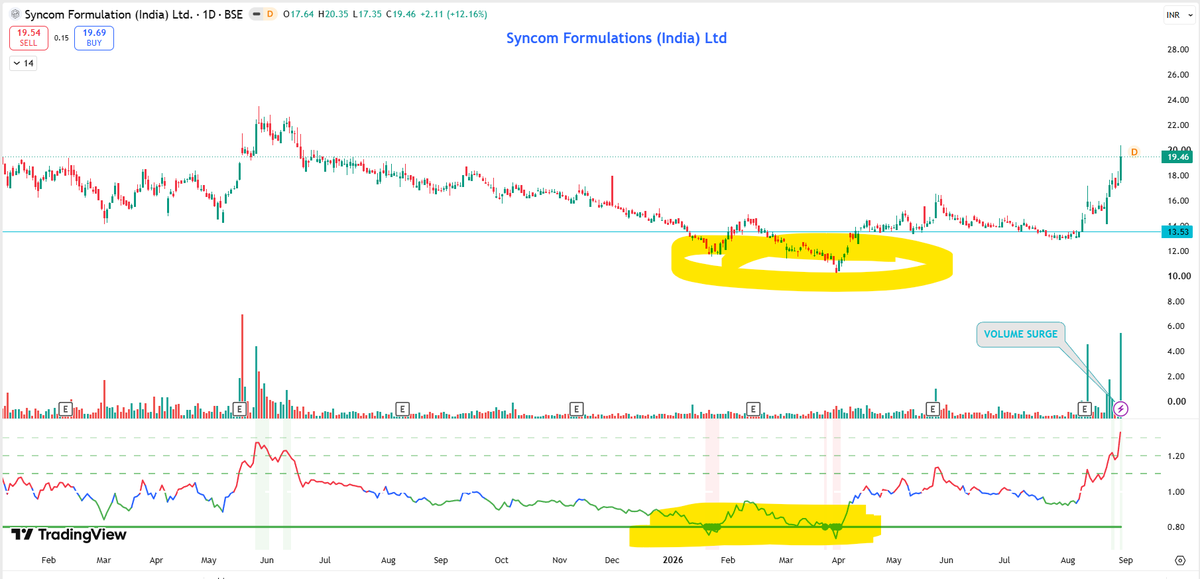Click the Oct label on time axis
1200x579 pixels.
[x=502, y=563]
